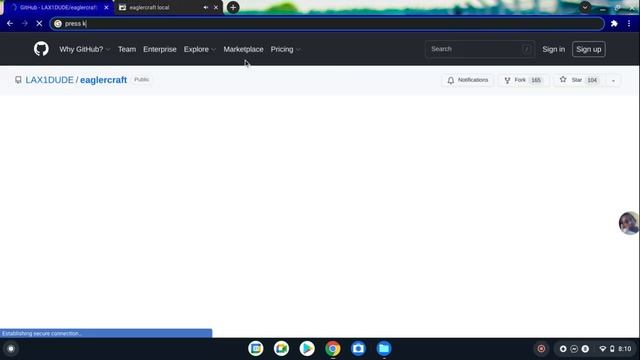640x360 pixels.
Task: Click the third circular tray notification icon
Action: coord(585,349)
